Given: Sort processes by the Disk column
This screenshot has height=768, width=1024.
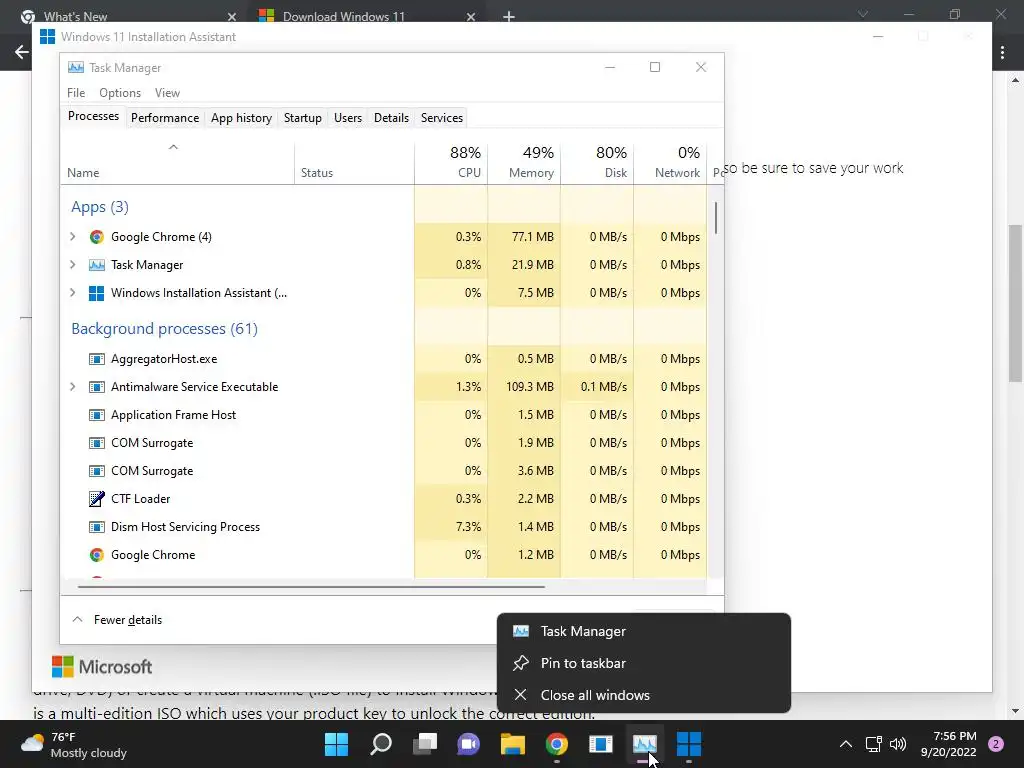Looking at the screenshot, I should click(597, 163).
